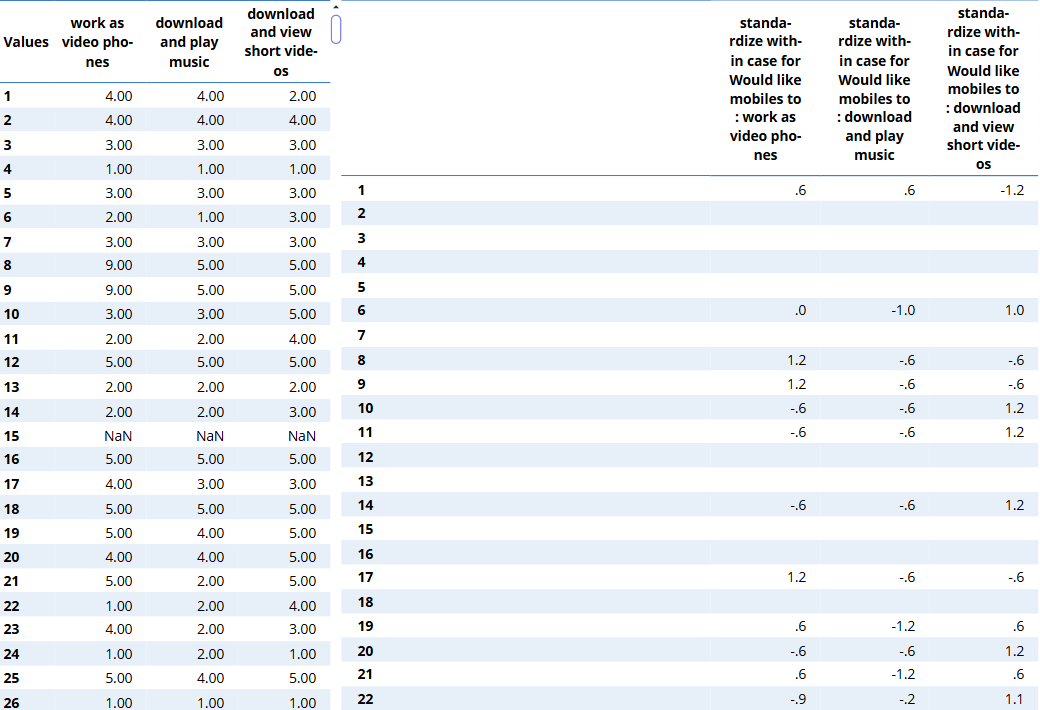This screenshot has width=1040, height=710.
Task: Click right table's standardized 'download and view short videos' header
Action: [x=983, y=89]
